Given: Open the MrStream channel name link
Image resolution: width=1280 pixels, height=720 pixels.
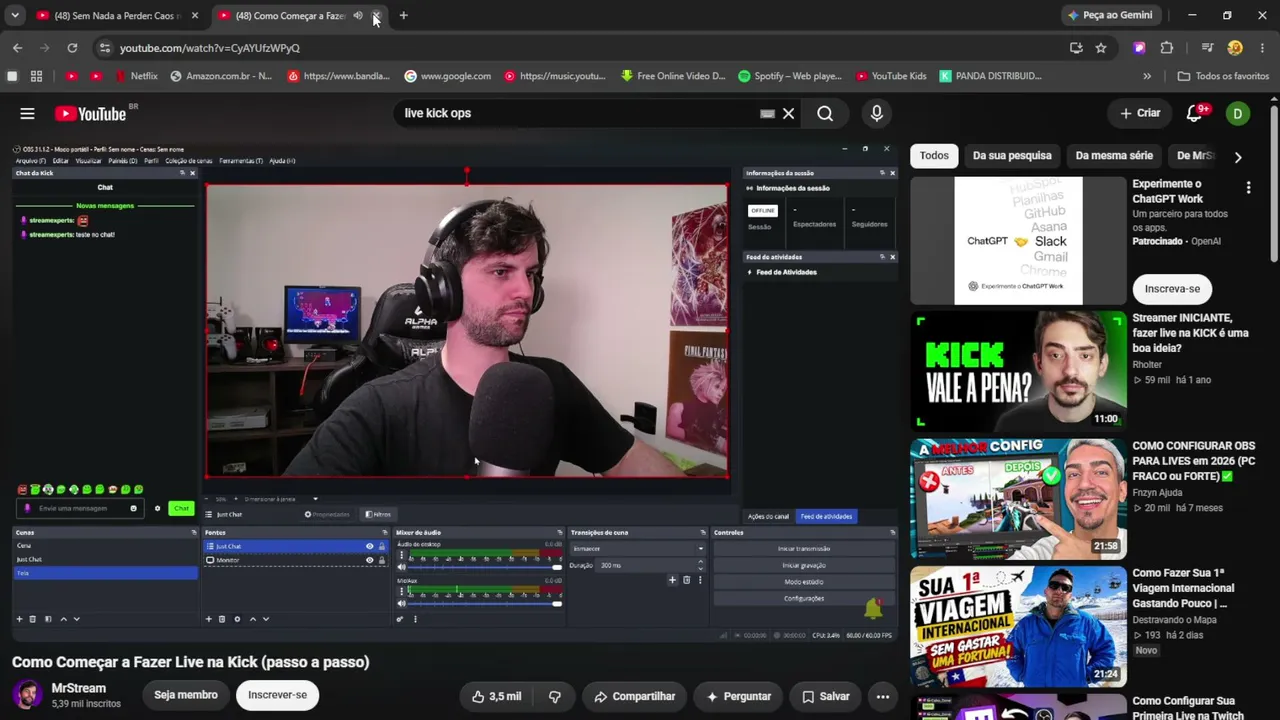Looking at the screenshot, I should pyautogui.click(x=79, y=688).
